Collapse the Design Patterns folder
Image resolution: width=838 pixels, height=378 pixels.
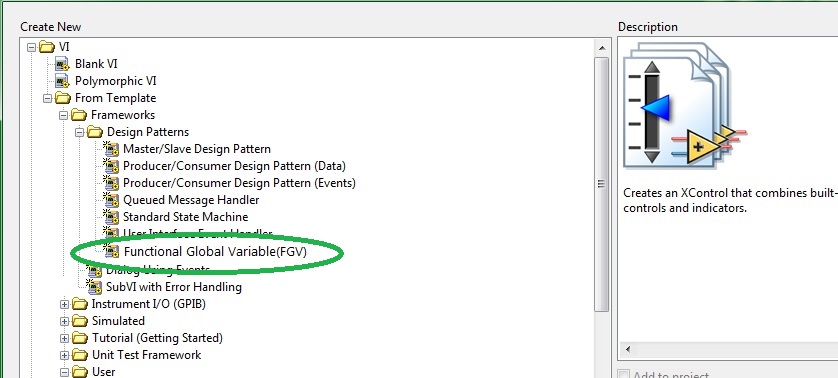(80, 132)
